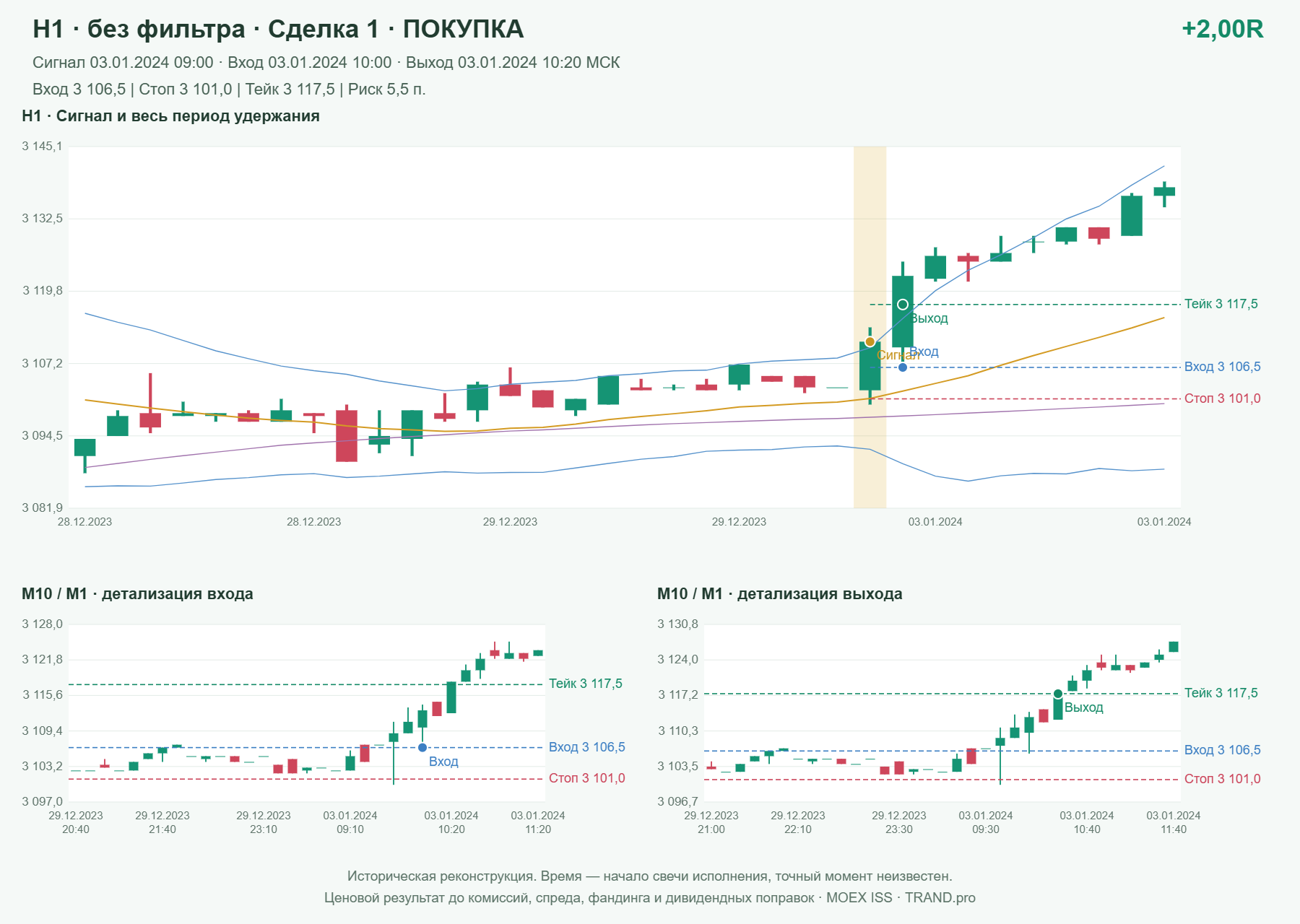Click the "03.01.2024 11:40" time axis label

[1174, 822]
